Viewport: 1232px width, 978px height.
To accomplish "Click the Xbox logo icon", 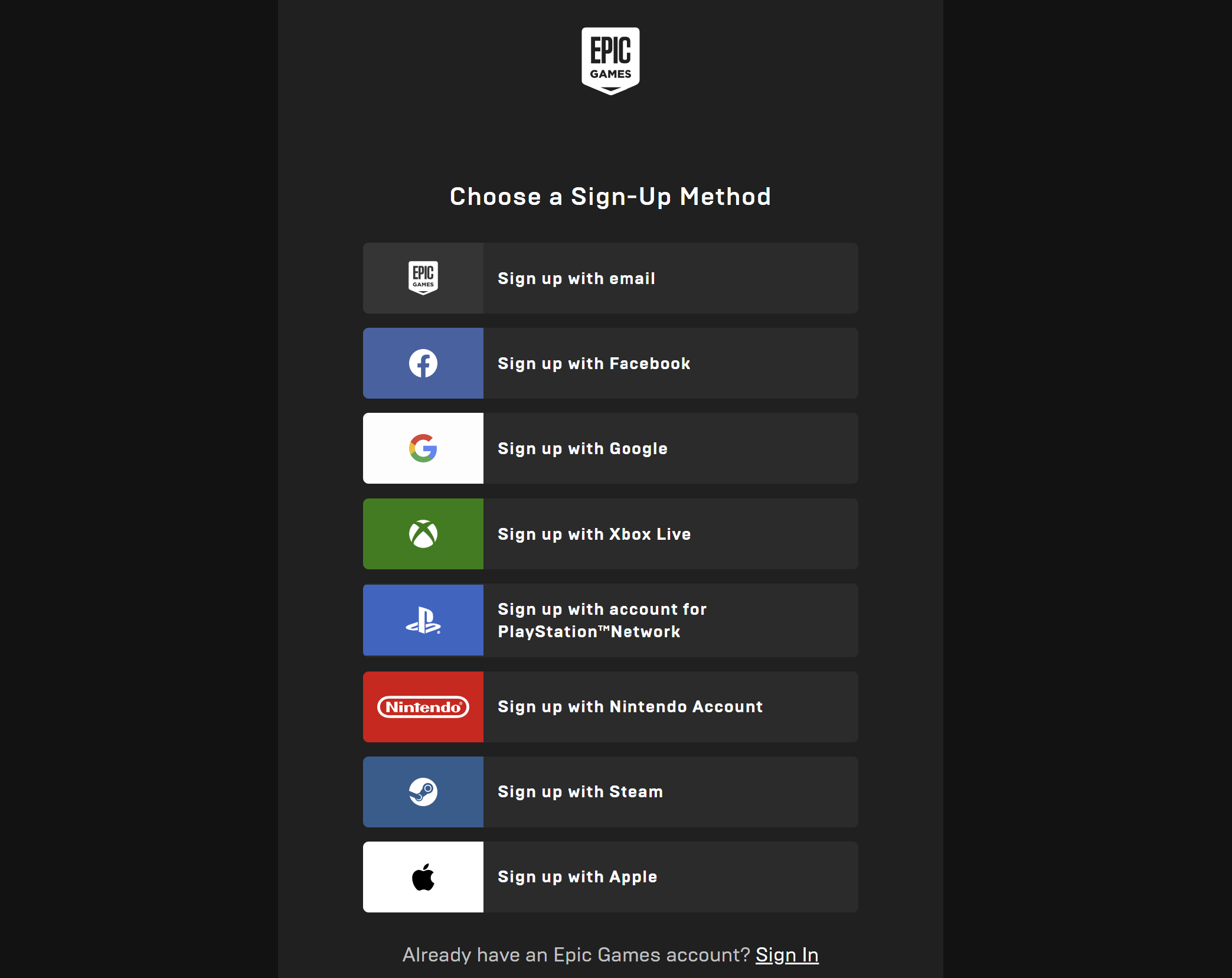I will 423,534.
